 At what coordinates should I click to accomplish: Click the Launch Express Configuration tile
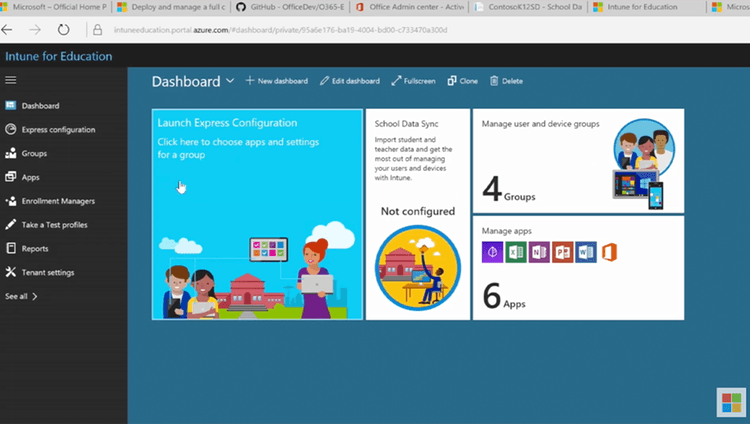pos(257,214)
